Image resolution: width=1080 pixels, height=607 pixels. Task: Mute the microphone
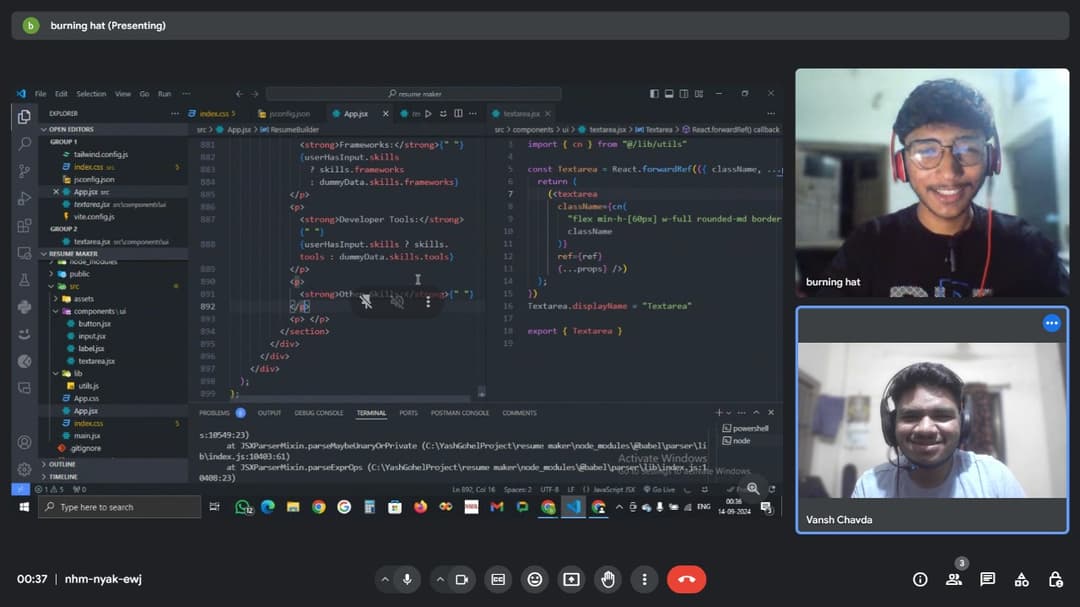tap(407, 579)
